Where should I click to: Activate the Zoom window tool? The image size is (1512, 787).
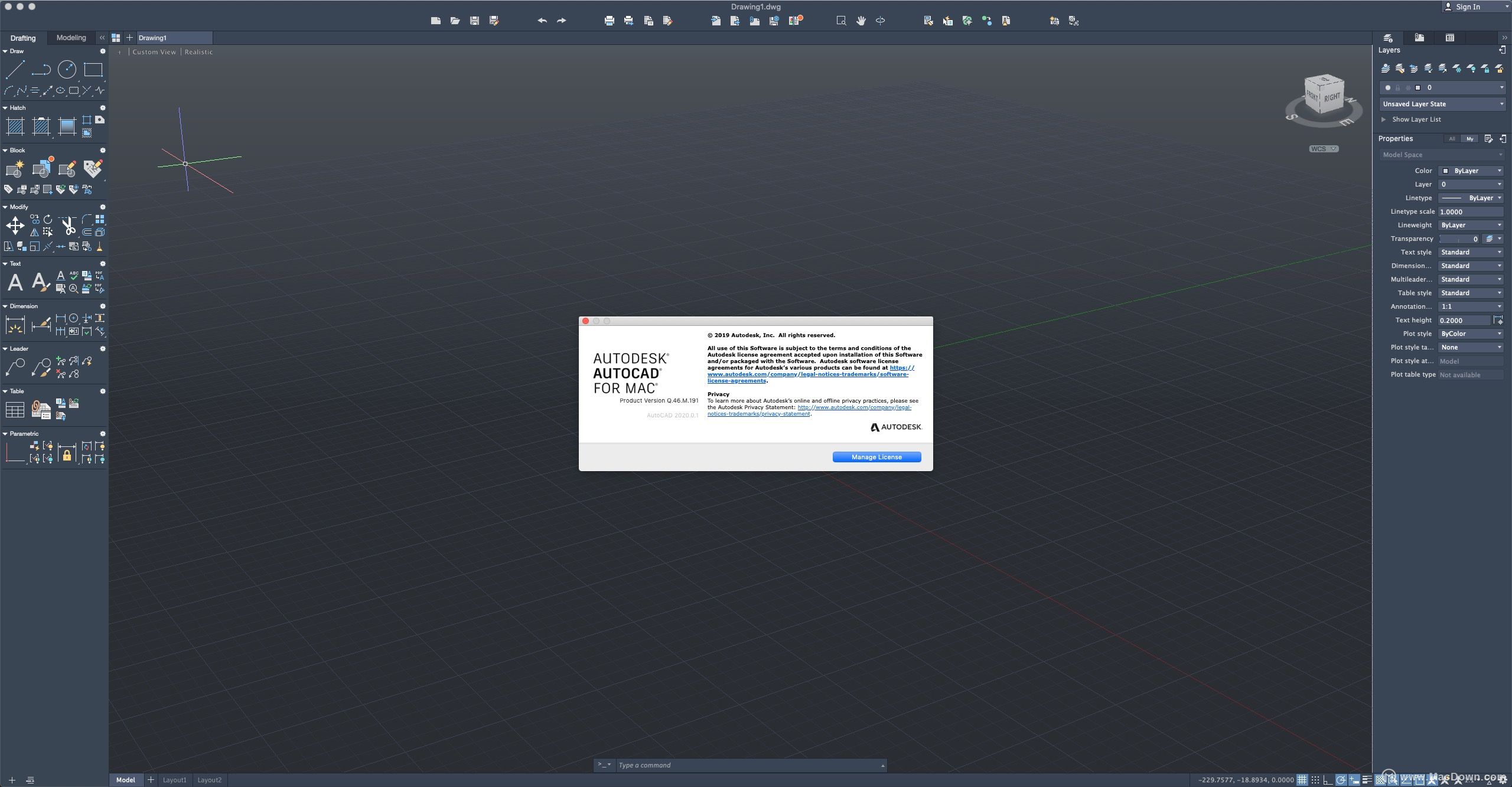tap(841, 21)
